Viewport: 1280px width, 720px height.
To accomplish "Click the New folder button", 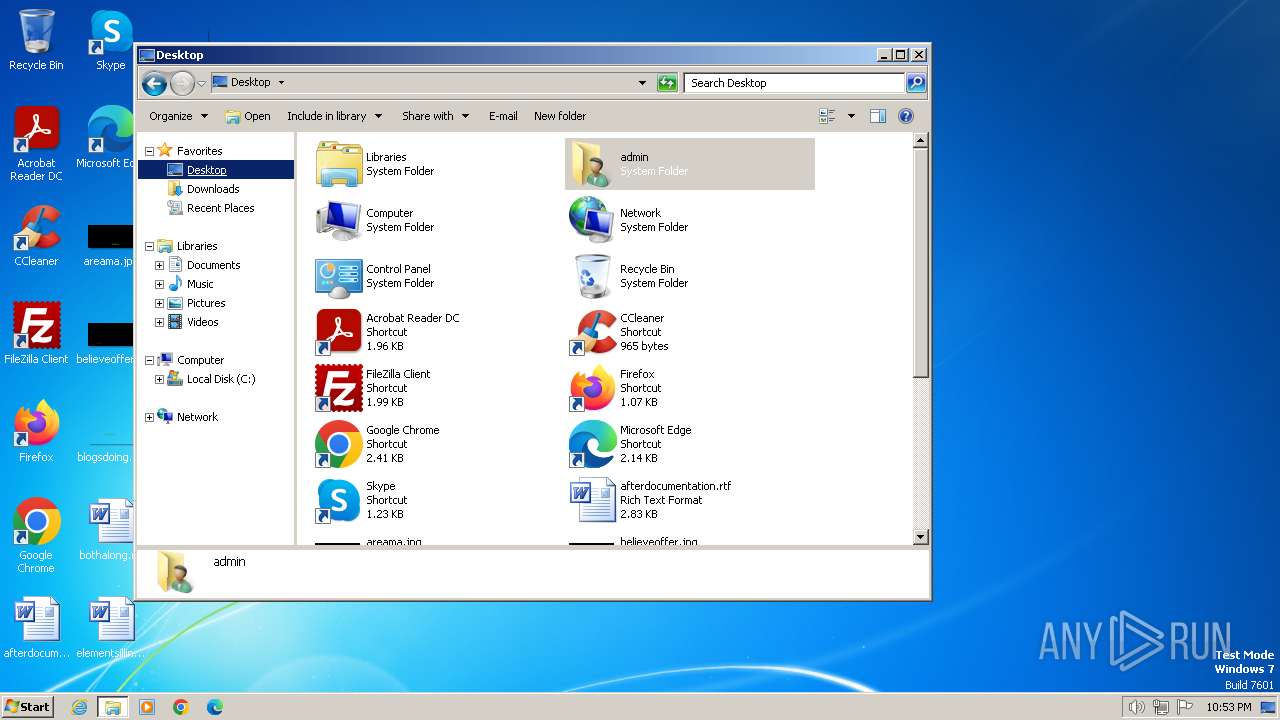I will [560, 116].
